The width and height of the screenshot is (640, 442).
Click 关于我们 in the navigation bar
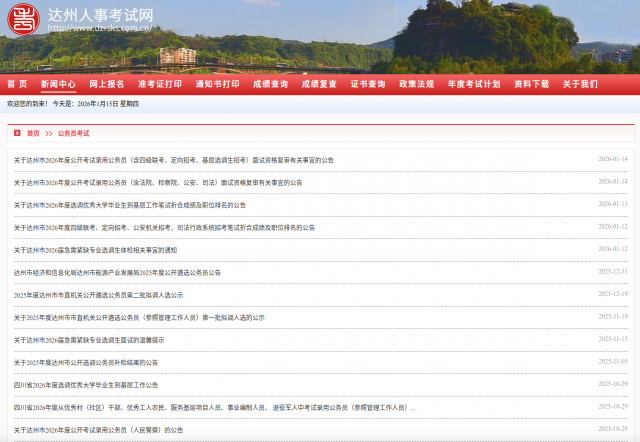[x=580, y=84]
